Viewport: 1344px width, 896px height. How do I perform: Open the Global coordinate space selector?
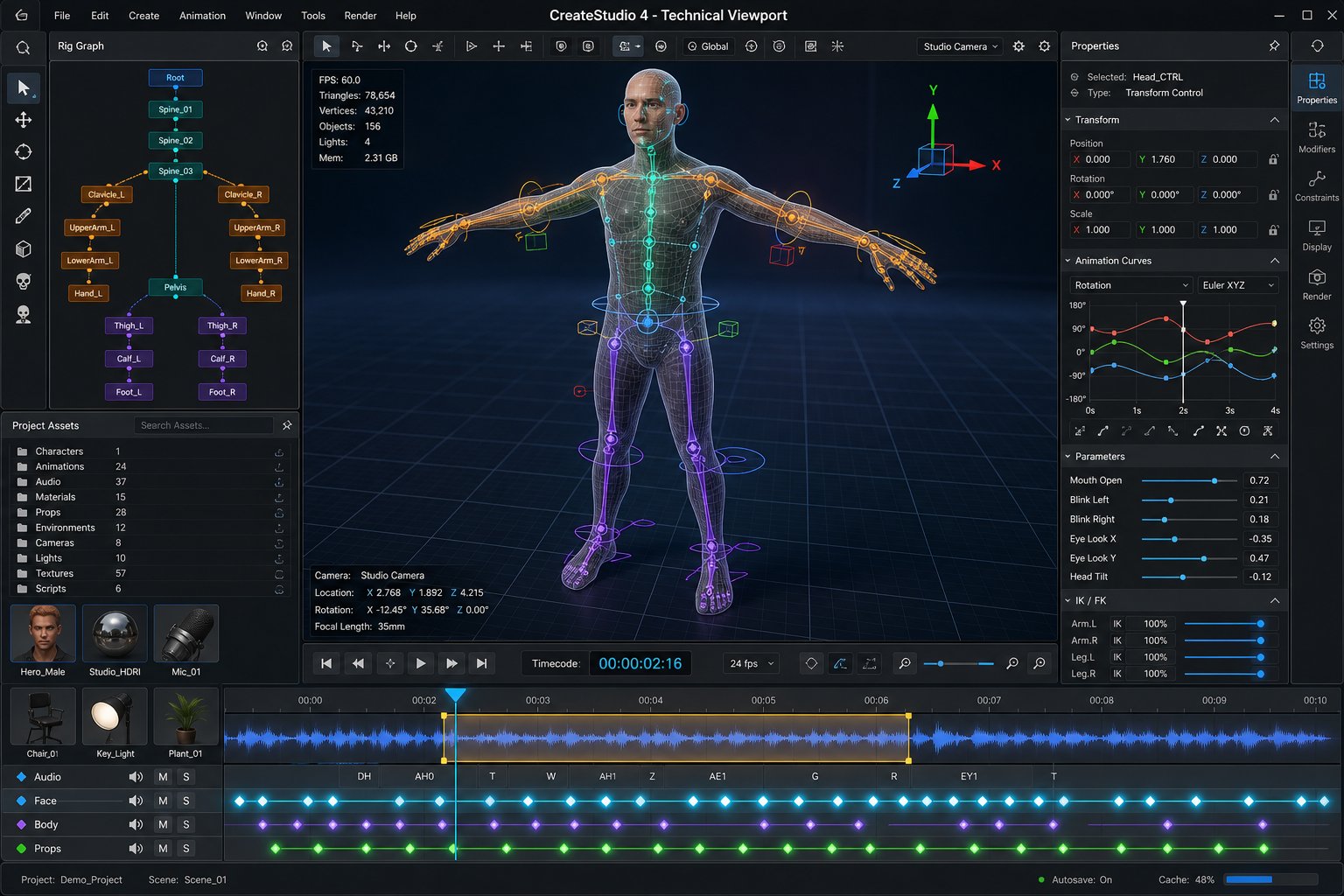[708, 46]
